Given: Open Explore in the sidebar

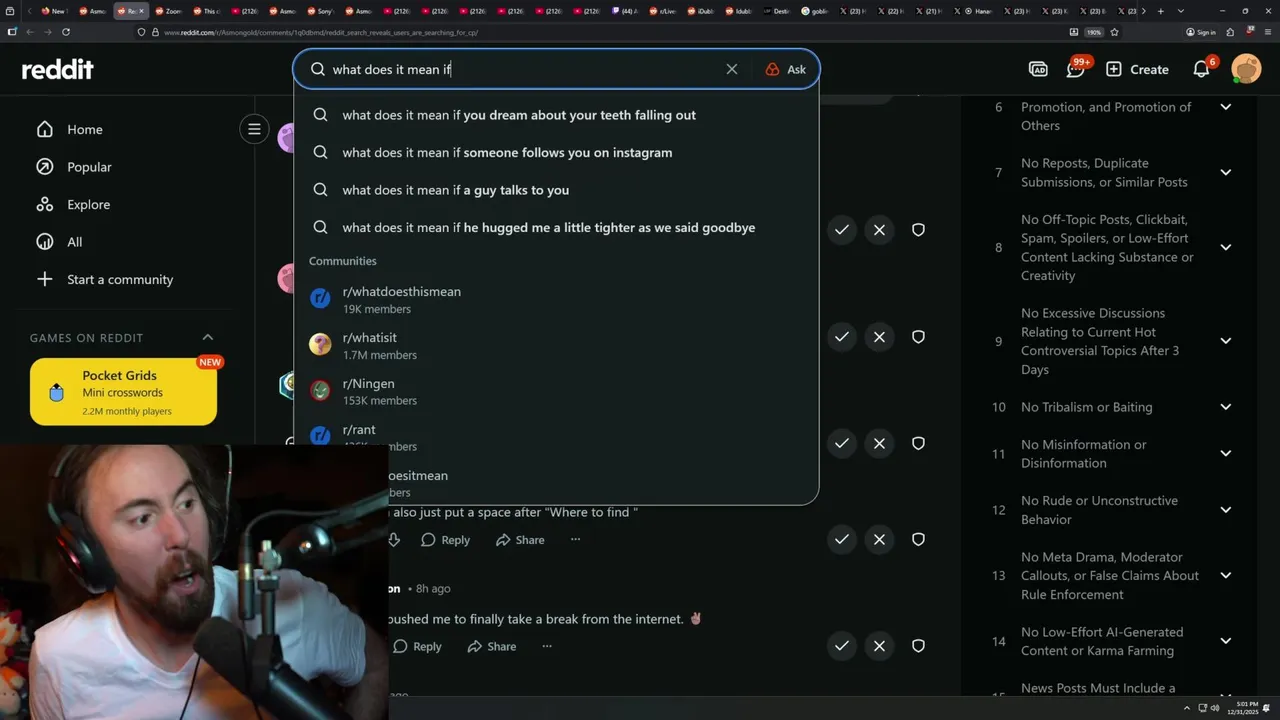Looking at the screenshot, I should pos(73,204).
